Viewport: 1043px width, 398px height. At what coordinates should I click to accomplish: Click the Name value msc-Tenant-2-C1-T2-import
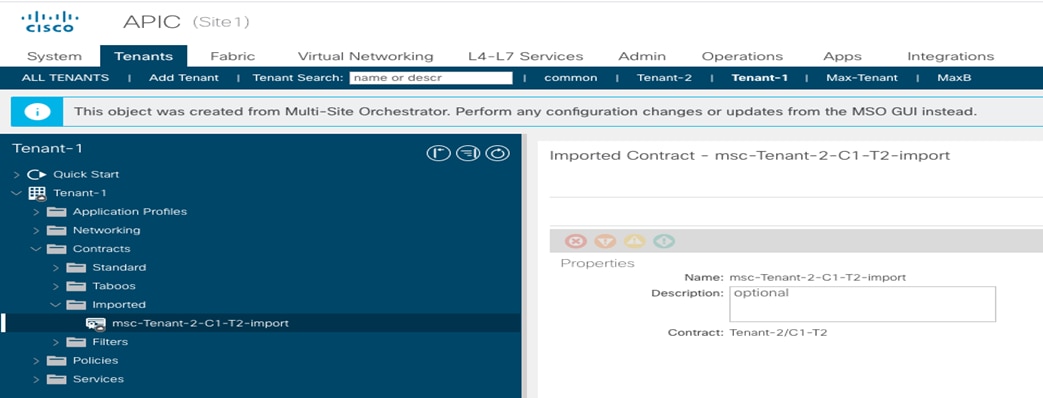click(x=818, y=277)
